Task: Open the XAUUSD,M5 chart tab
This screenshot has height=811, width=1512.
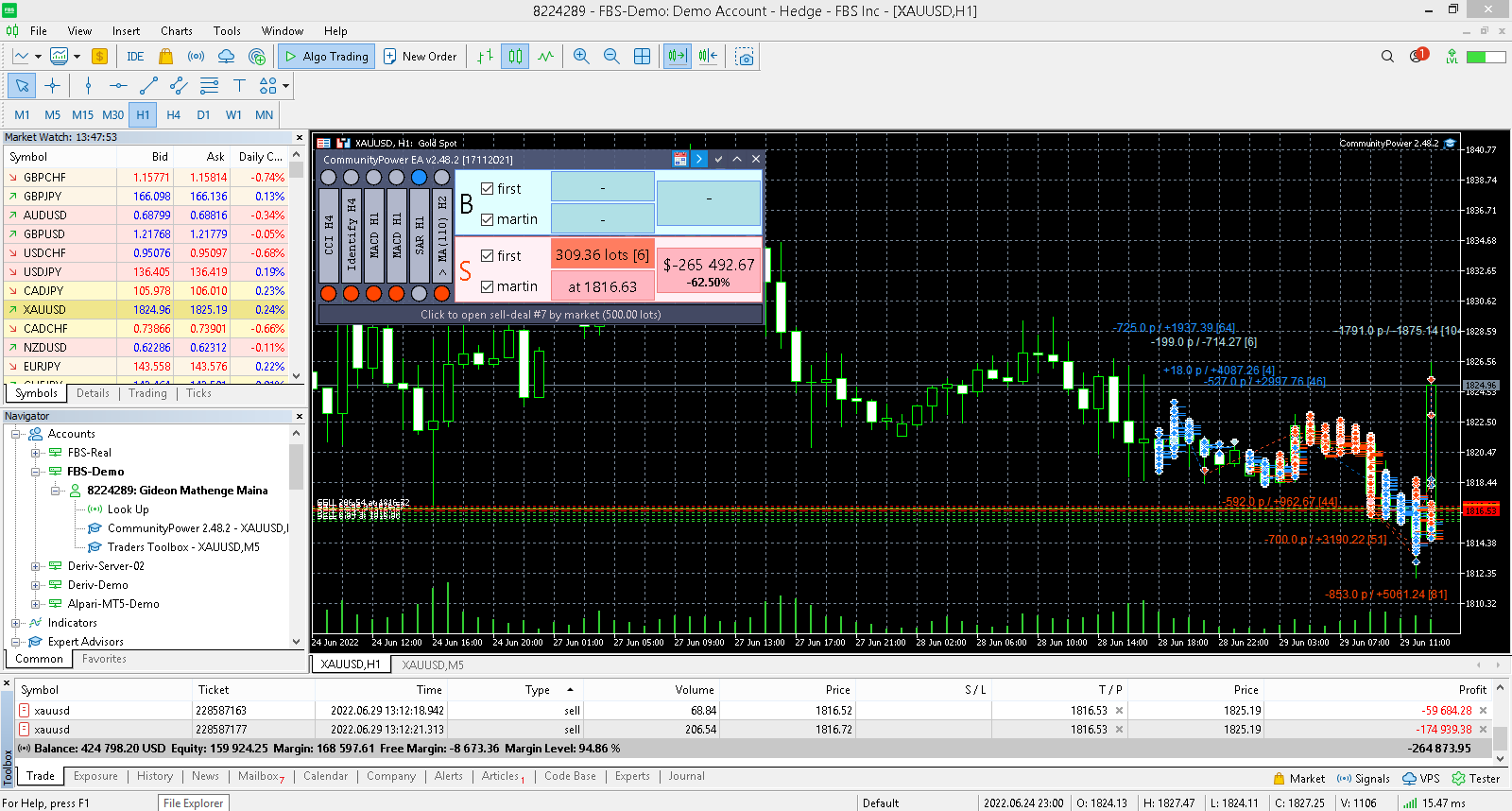Action: [433, 664]
